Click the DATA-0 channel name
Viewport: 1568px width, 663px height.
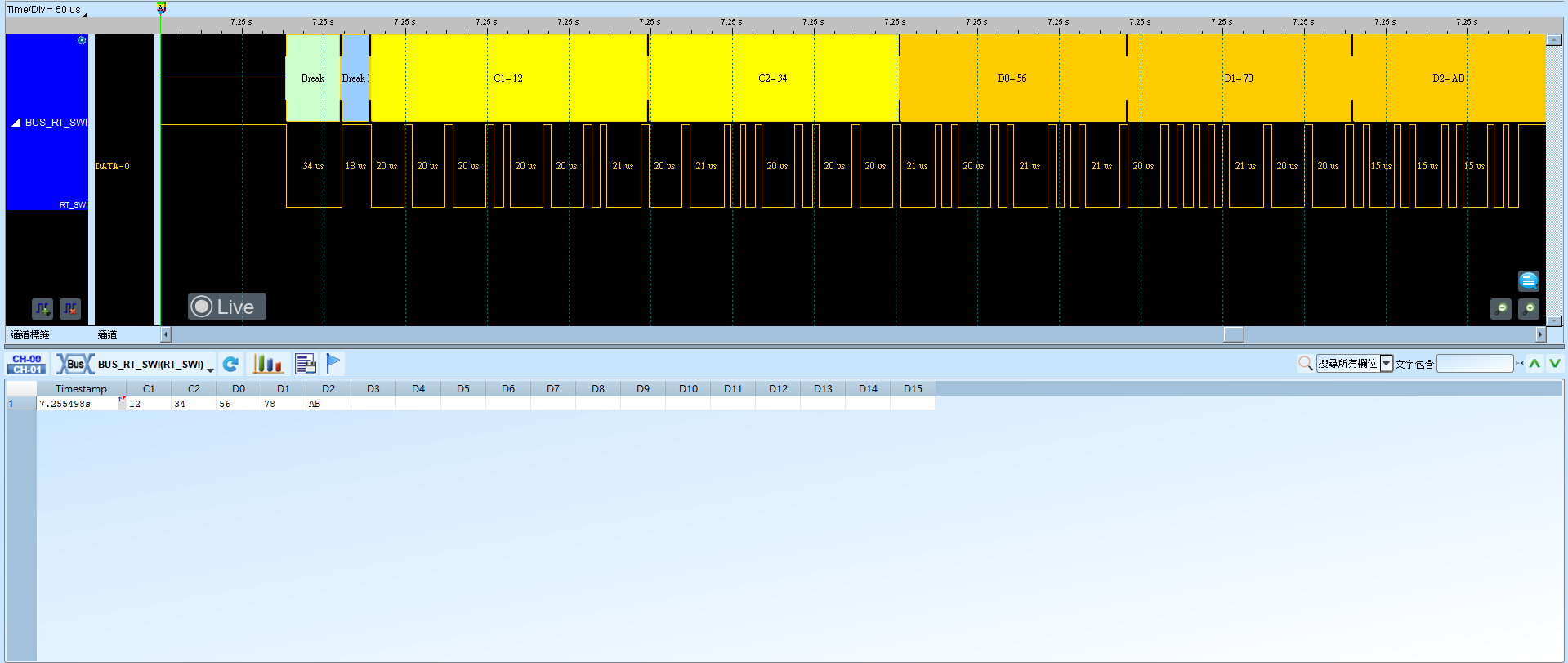(x=113, y=166)
